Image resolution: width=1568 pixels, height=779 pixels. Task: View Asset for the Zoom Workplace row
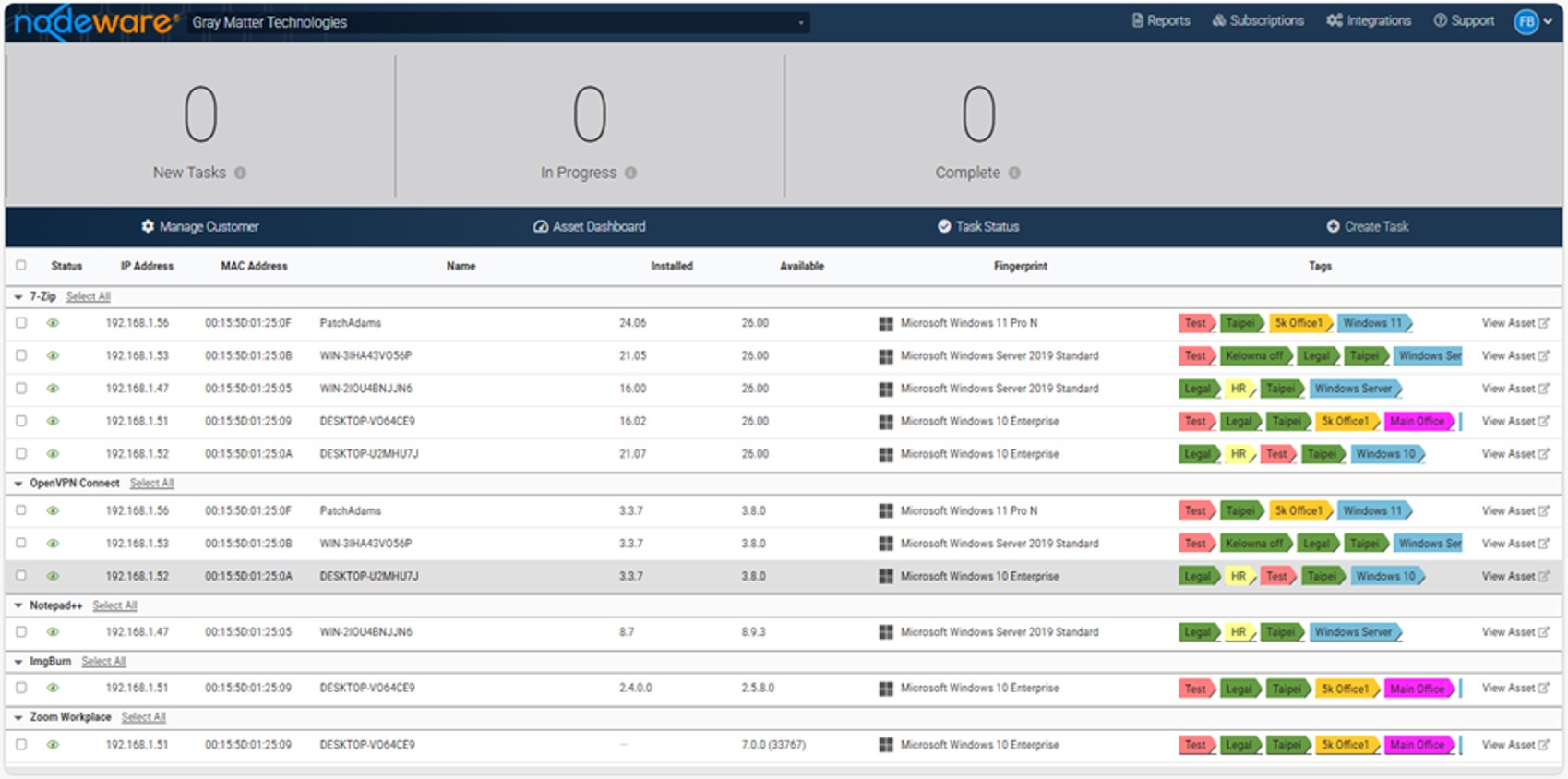[1515, 745]
